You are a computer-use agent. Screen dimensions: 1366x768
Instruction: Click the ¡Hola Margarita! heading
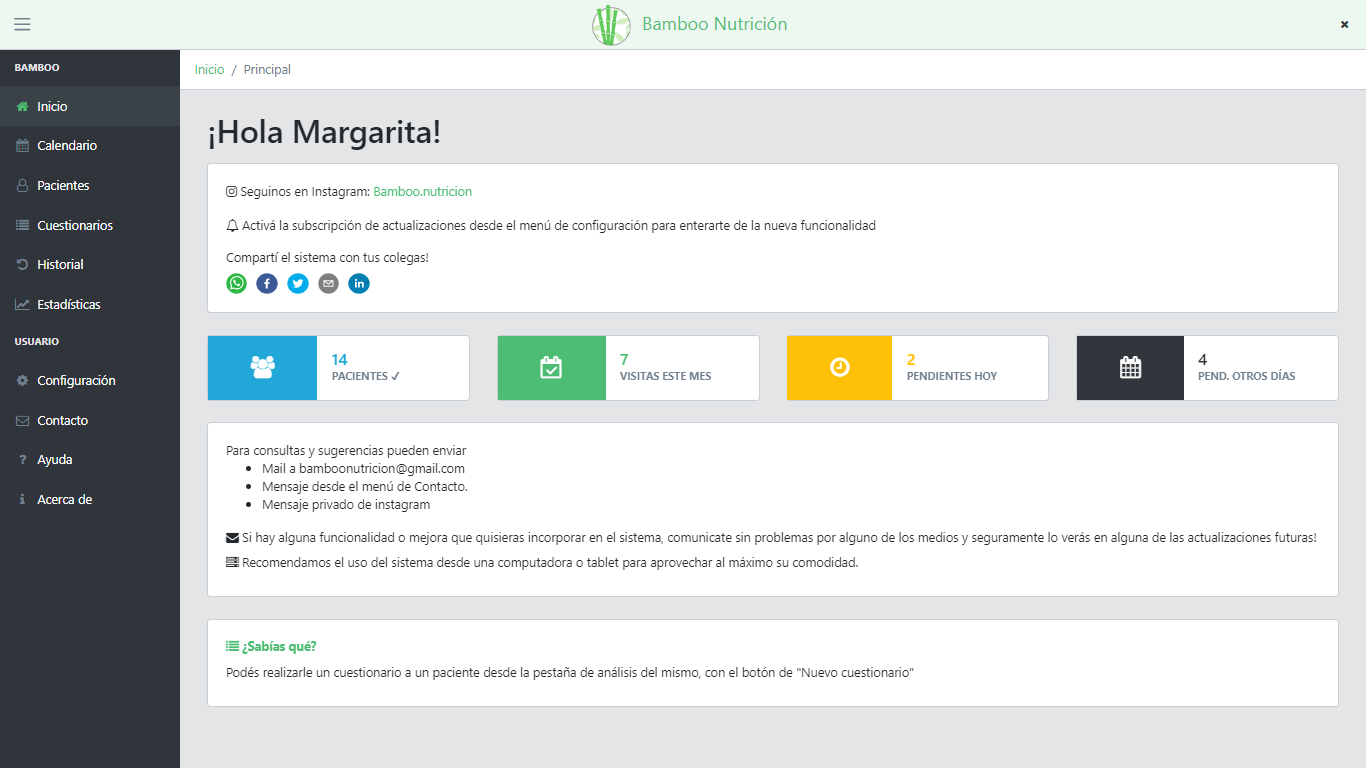324,132
